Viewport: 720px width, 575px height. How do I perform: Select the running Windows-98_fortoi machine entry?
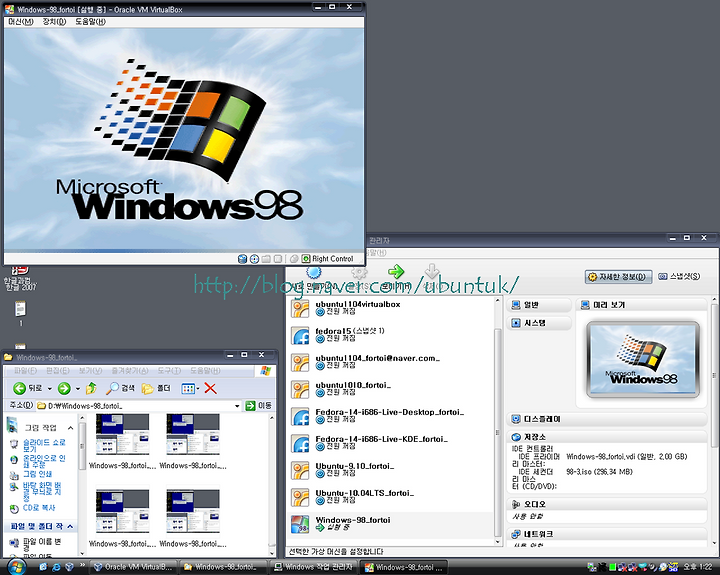point(391,524)
